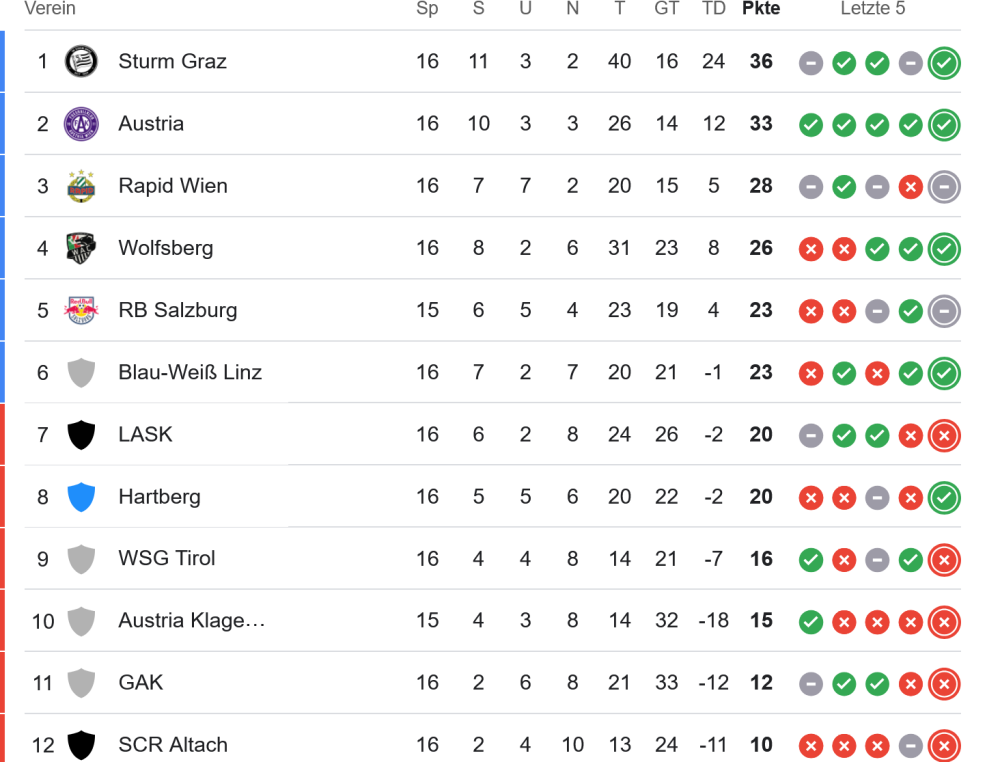Select the gray draw circle in Rapid Wien's form
Image resolution: width=1000 pixels, height=762 pixels.
coord(811,187)
